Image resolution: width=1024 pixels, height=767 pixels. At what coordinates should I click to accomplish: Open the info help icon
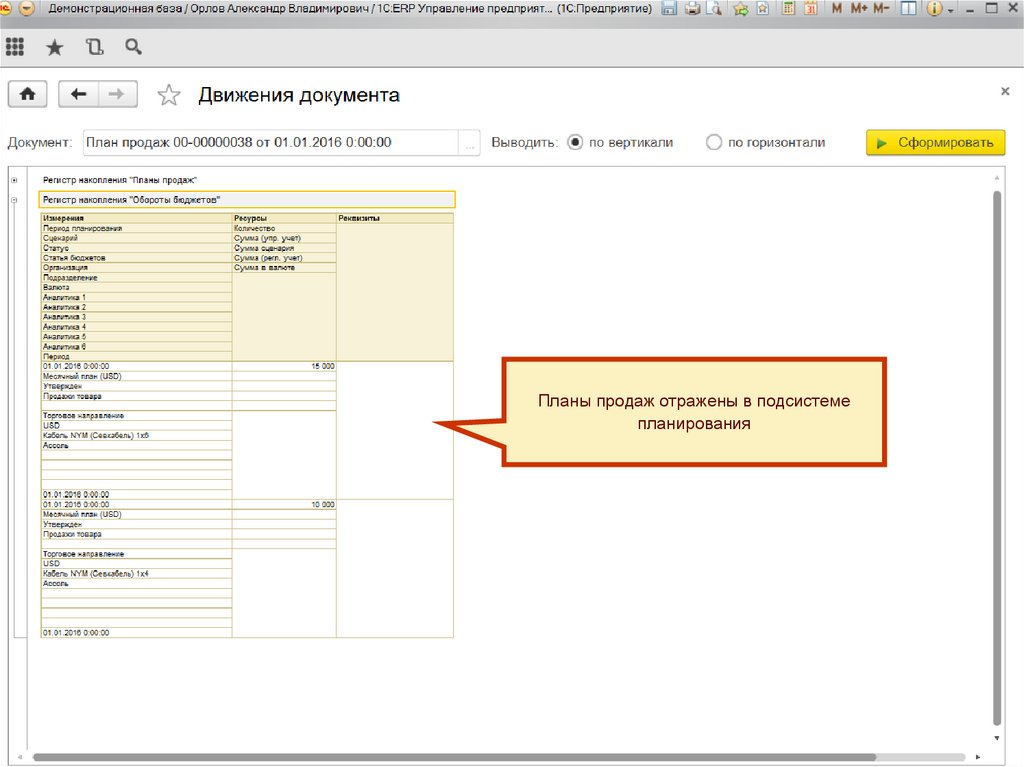935,8
